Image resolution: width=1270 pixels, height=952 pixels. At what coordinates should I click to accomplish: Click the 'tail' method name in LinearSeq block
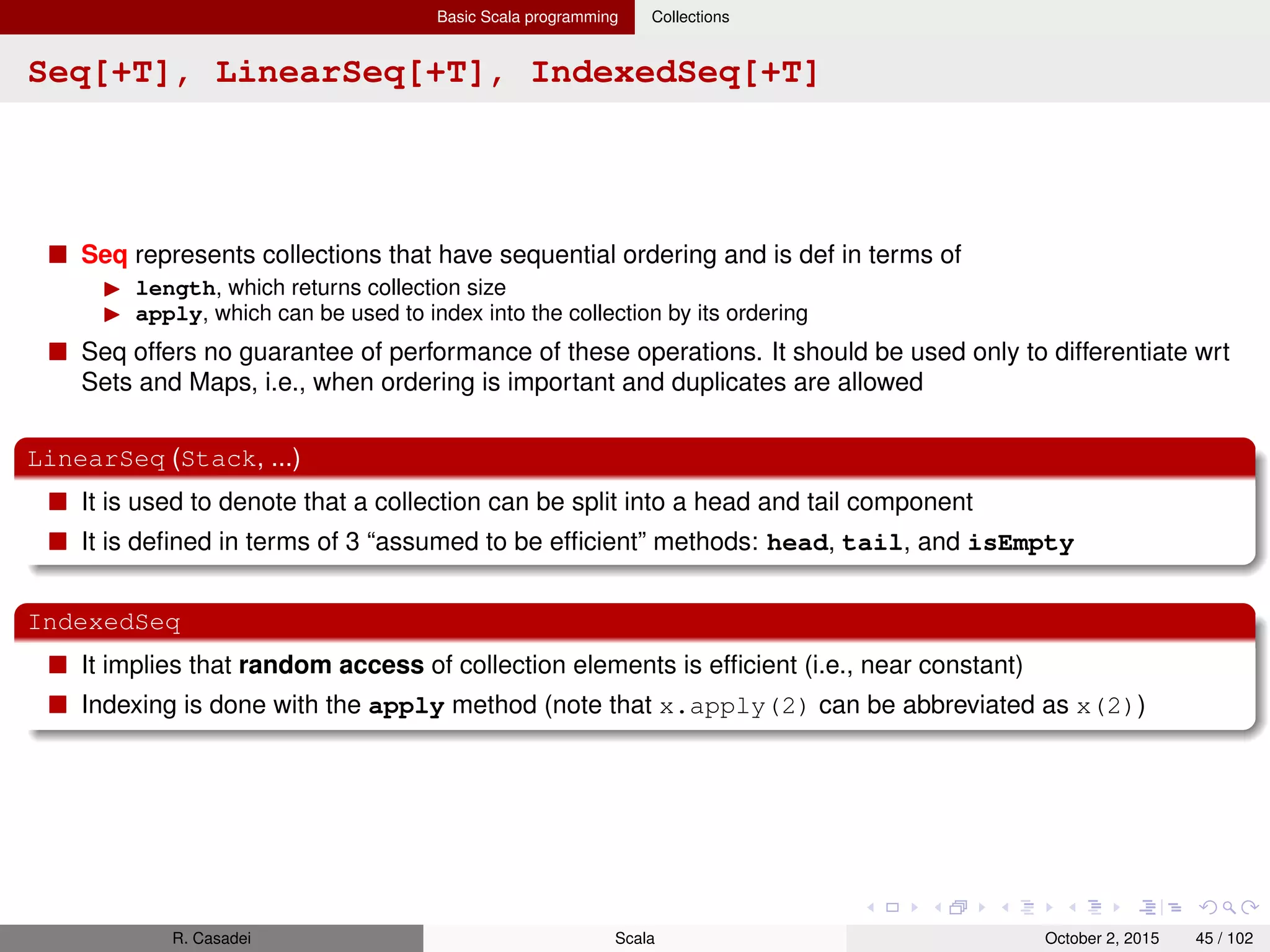[x=872, y=543]
